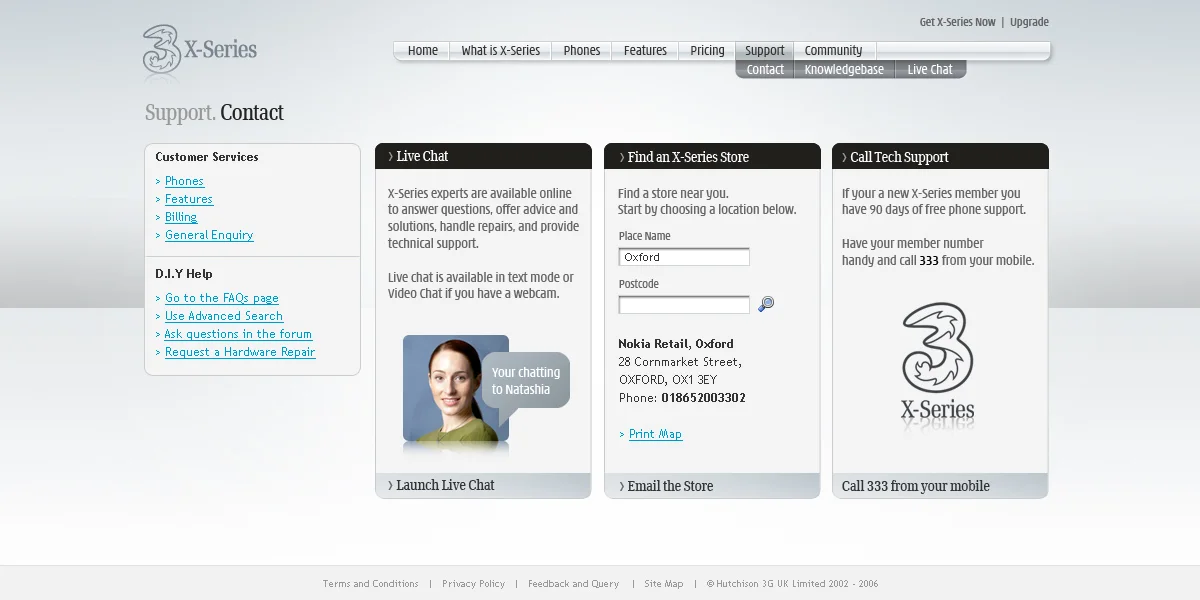This screenshot has height=600, width=1200.
Task: Click the Email the Store button
Action: click(x=712, y=486)
